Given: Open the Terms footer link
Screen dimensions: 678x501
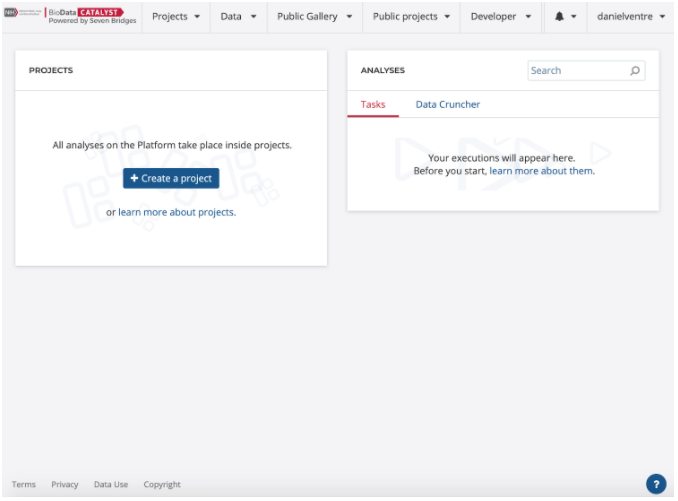Looking at the screenshot, I should click(24, 484).
